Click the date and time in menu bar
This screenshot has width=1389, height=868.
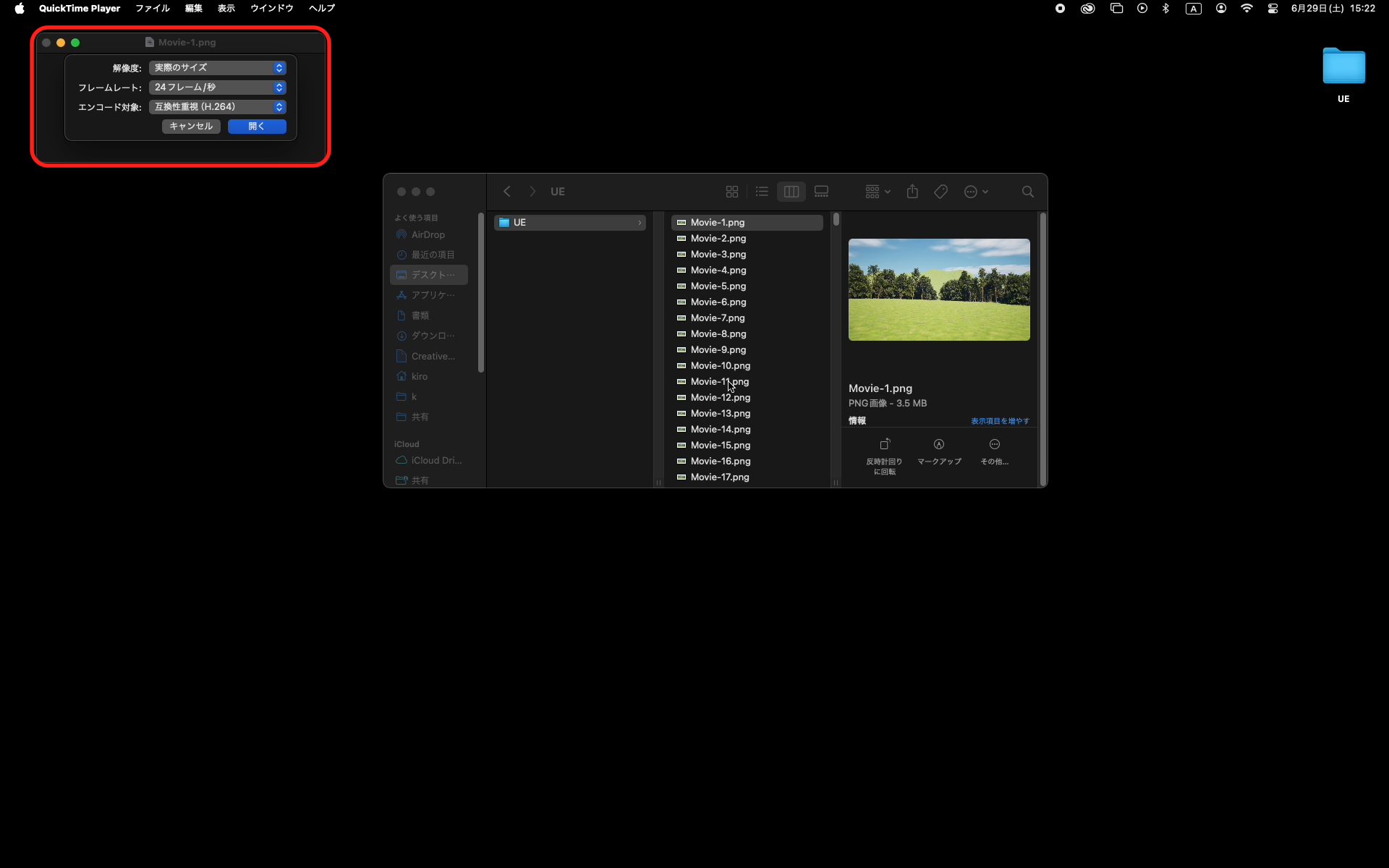pyautogui.click(x=1333, y=9)
